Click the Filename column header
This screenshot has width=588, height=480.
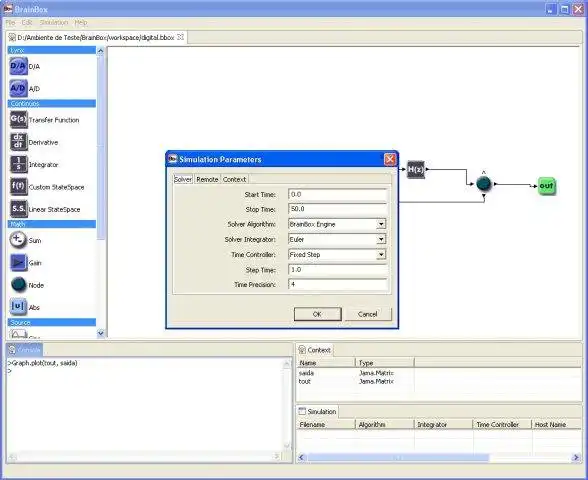click(326, 424)
